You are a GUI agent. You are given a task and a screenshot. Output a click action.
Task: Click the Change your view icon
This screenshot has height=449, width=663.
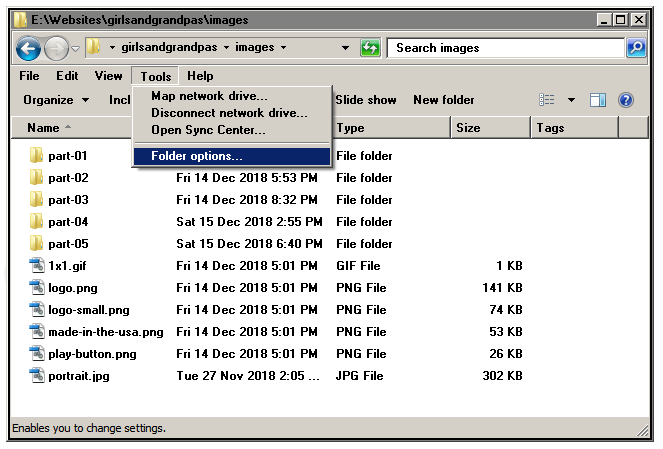click(x=547, y=100)
